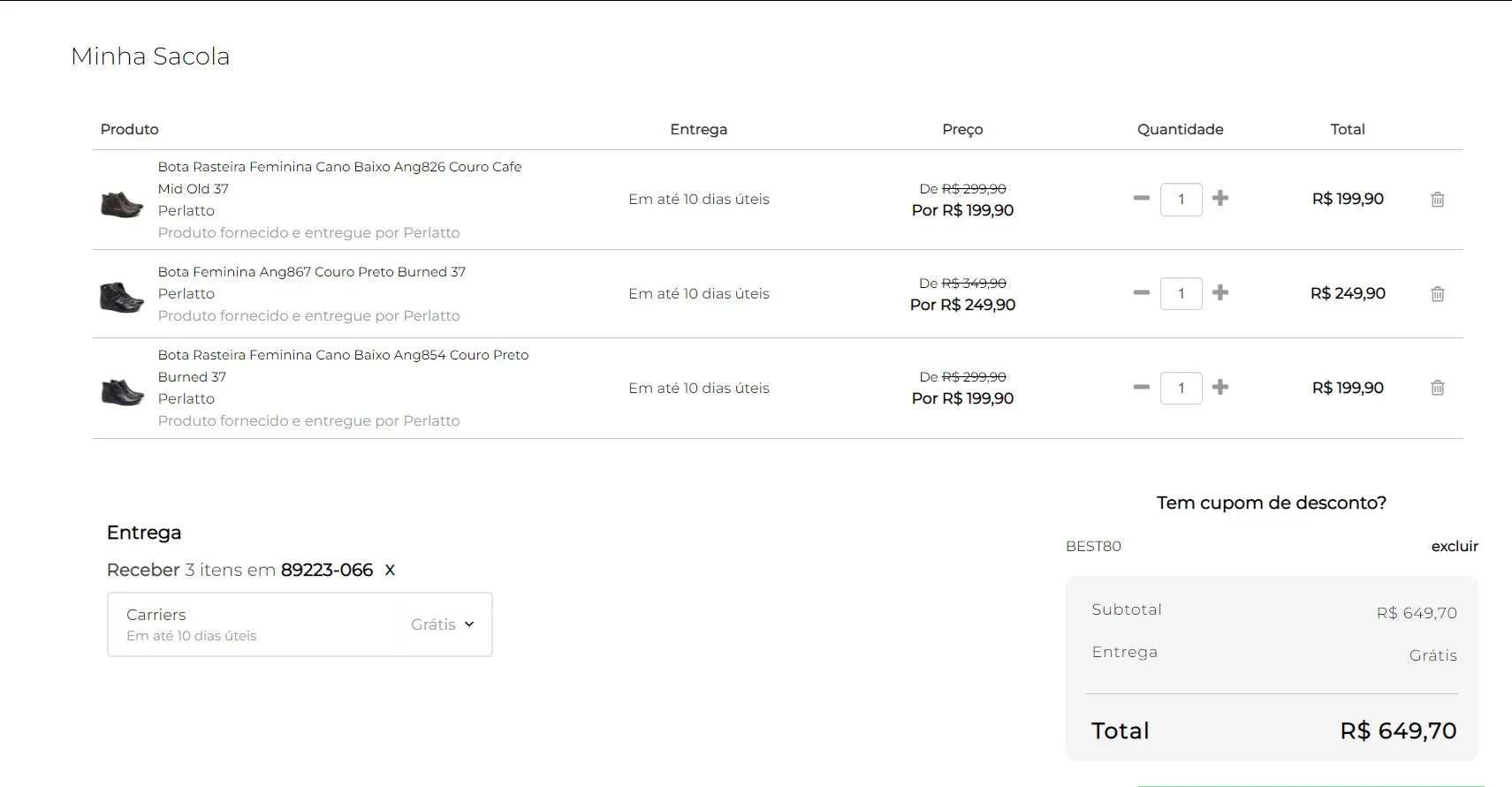The image size is (1512, 787).
Task: Remove postal code 89223-066 with X
Action: 390,571
